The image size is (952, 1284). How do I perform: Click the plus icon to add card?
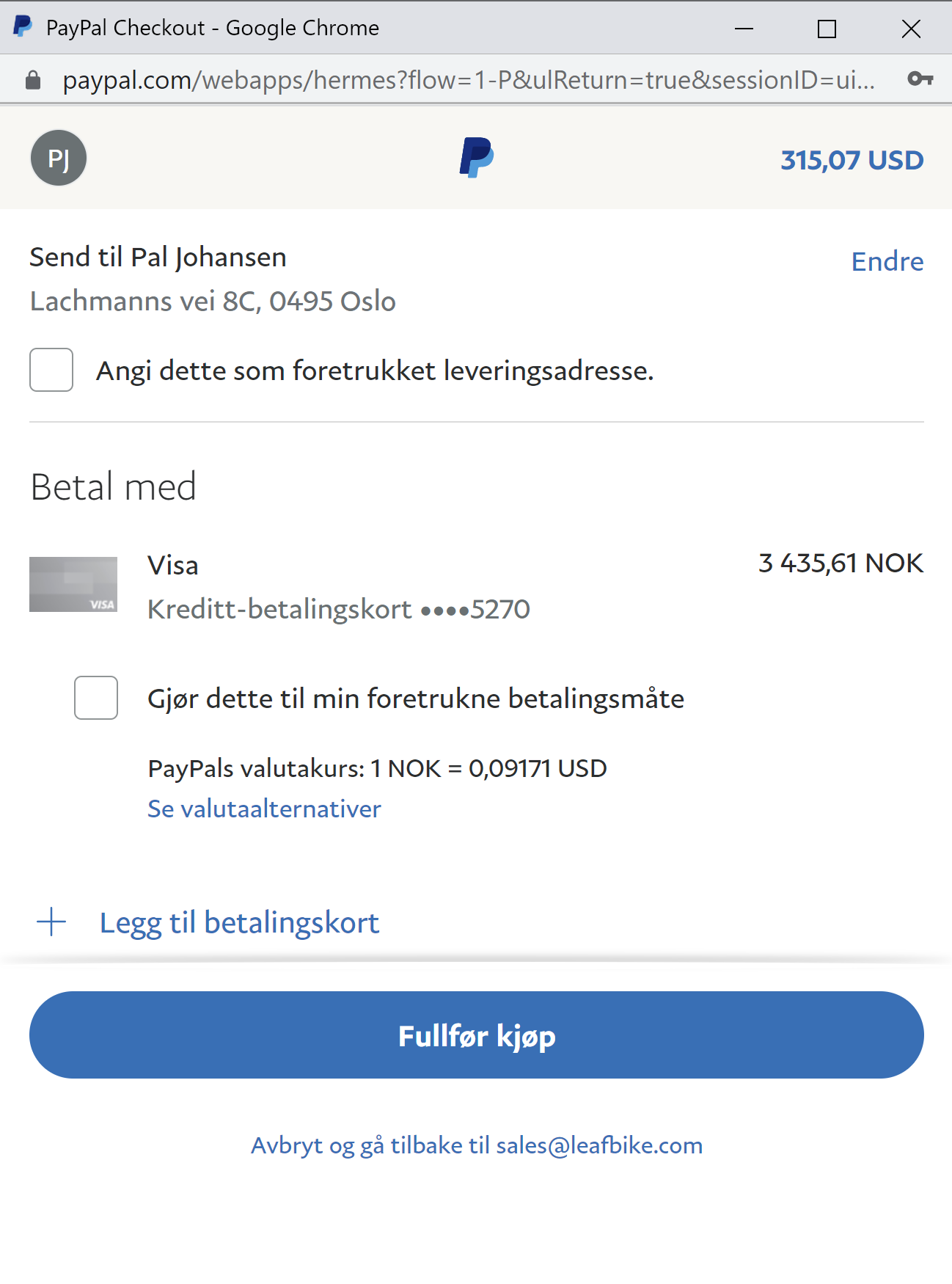pos(51,922)
